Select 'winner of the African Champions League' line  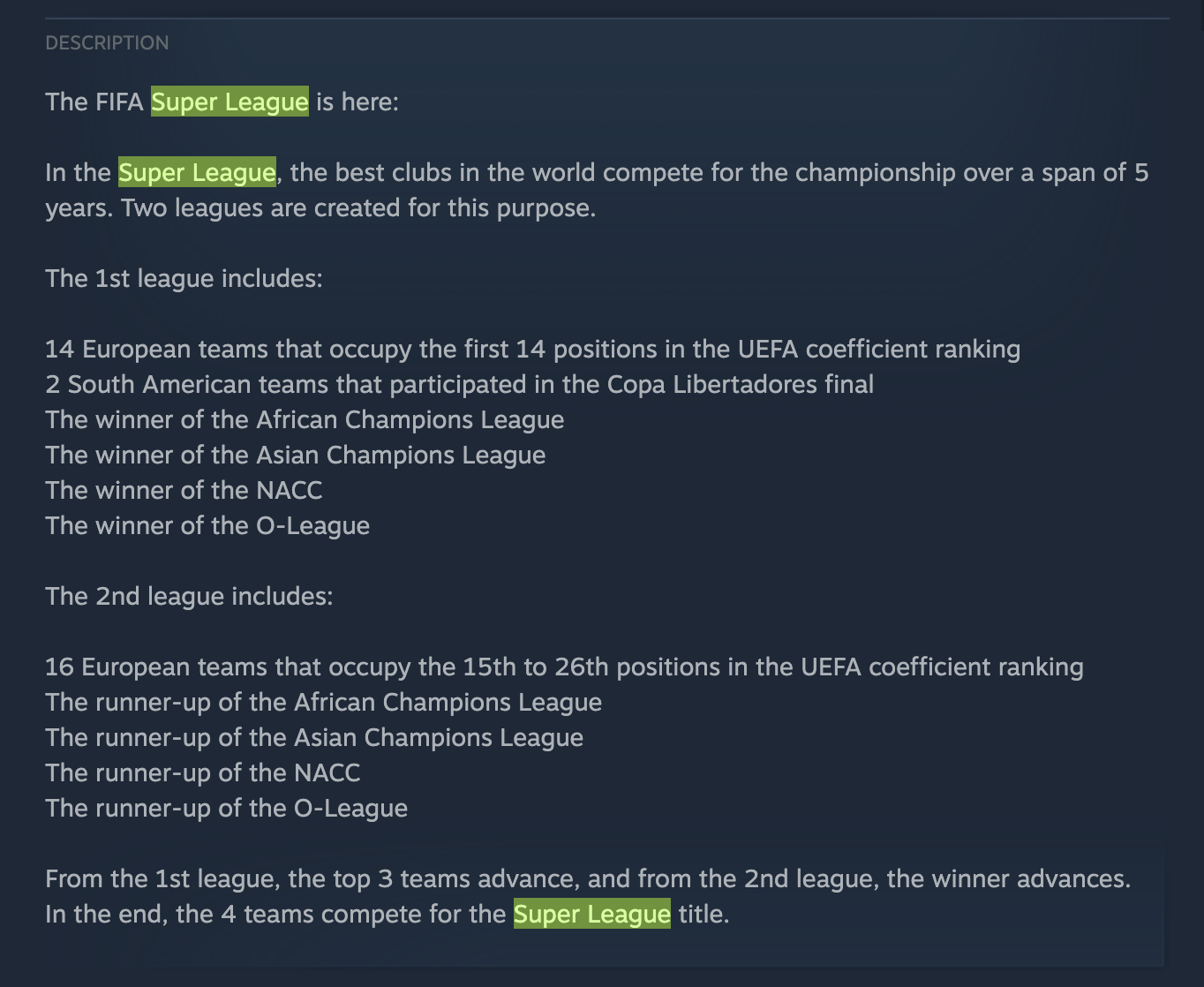tap(305, 420)
